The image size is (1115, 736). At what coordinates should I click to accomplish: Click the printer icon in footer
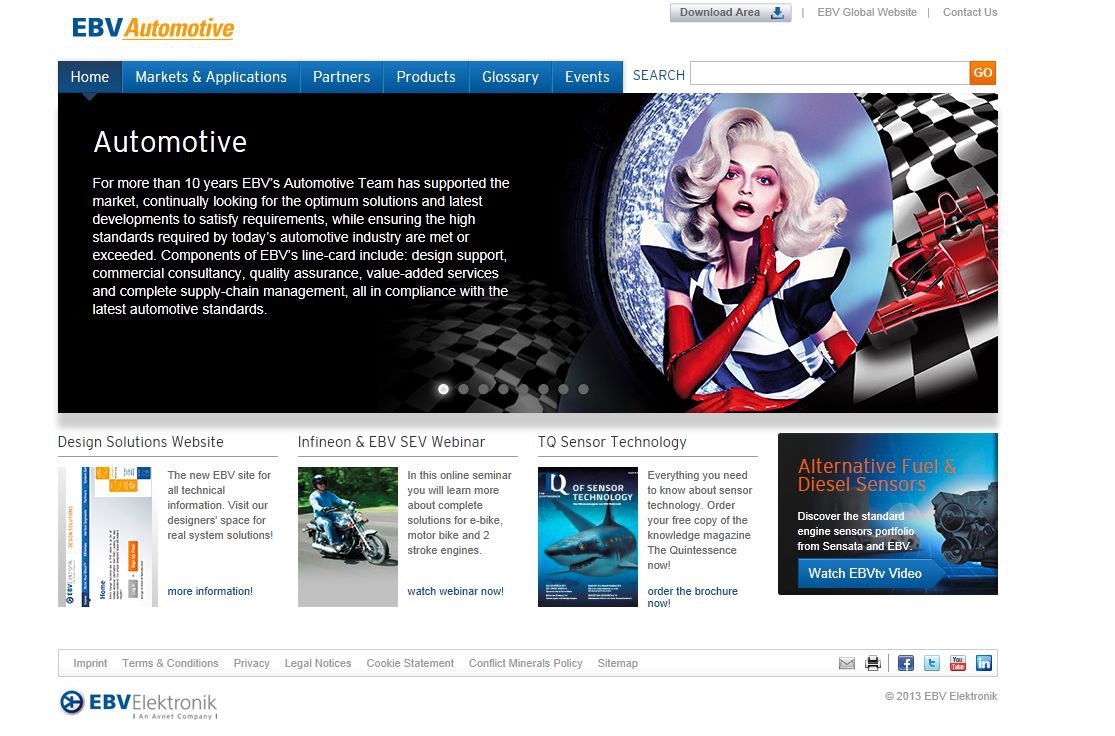[873, 663]
